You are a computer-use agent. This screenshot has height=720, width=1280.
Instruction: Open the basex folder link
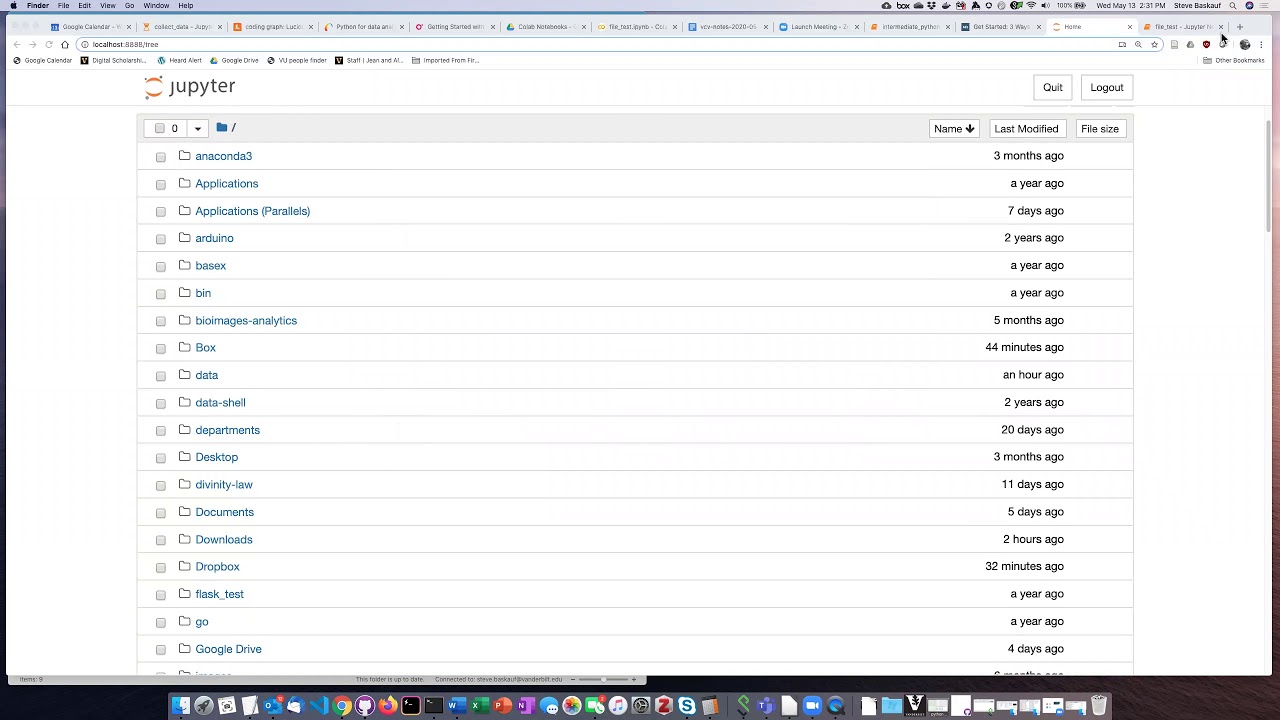[x=210, y=266]
